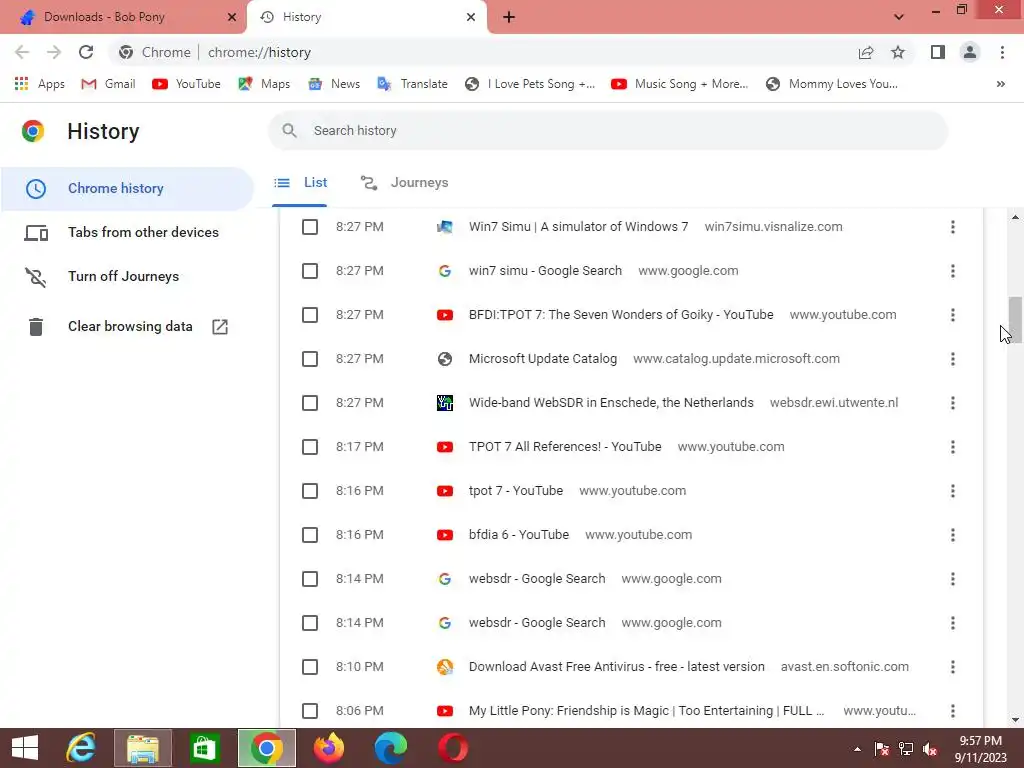This screenshot has height=768, width=1024.
Task: Check the Win7 Simu history entry
Action: [x=310, y=227]
